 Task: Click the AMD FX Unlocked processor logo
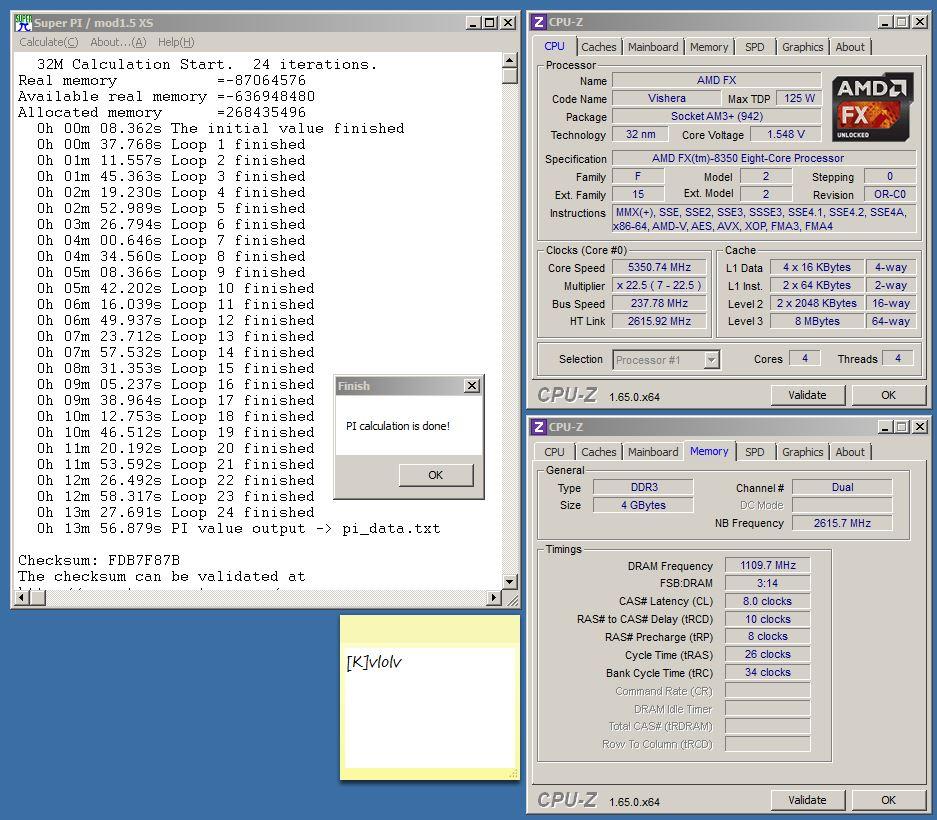click(x=872, y=107)
